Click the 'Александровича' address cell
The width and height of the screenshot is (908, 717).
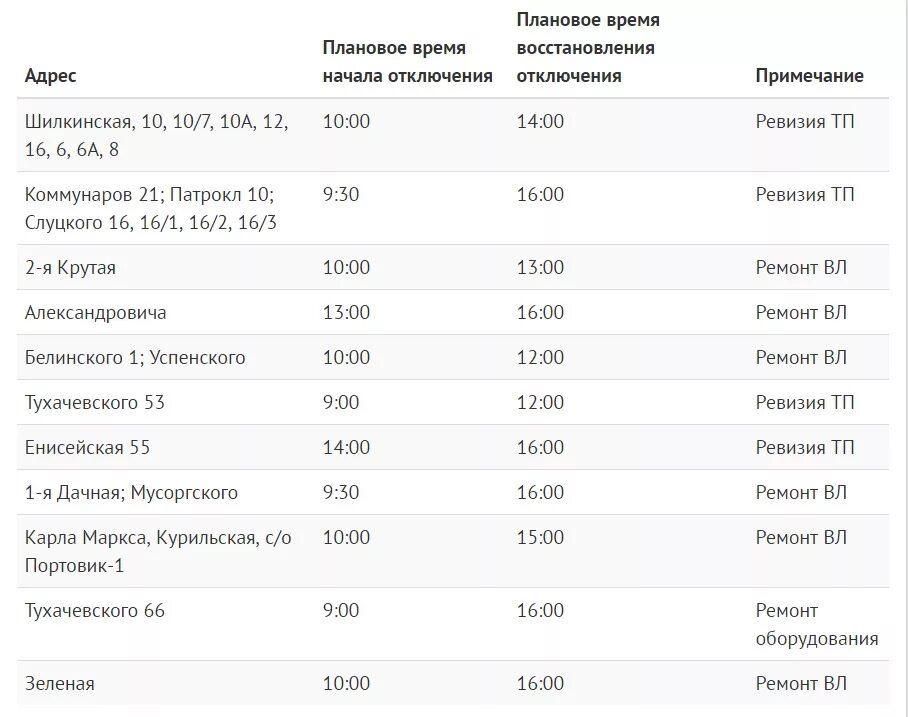(96, 312)
